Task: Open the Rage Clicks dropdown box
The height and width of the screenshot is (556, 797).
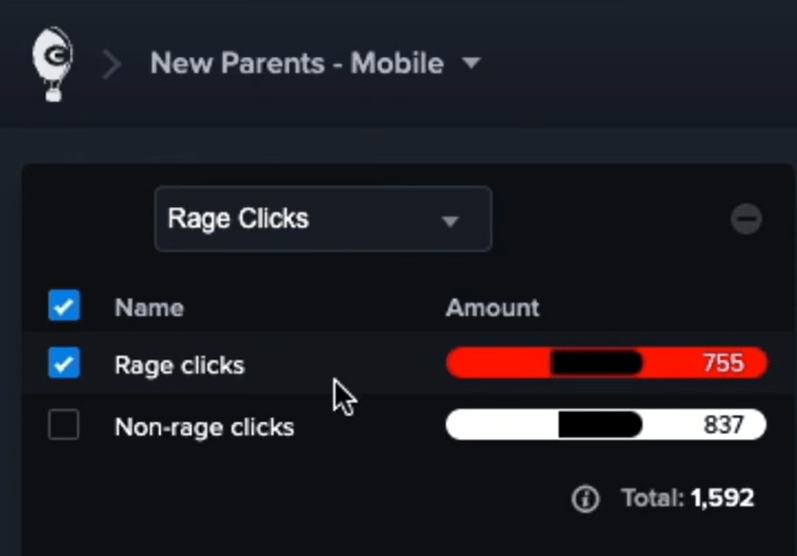Action: tap(322, 219)
